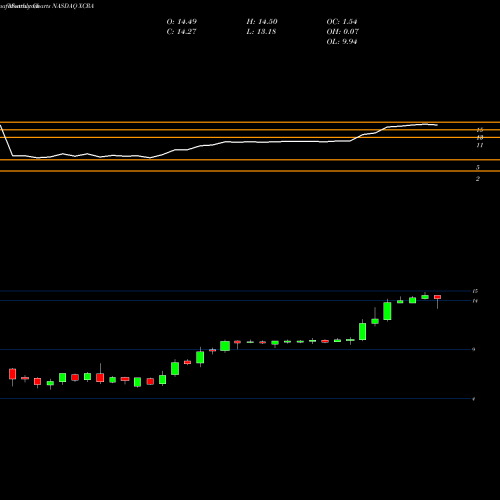
Task: Click the 4 label on the candlestick chart axis
Action: point(473,399)
